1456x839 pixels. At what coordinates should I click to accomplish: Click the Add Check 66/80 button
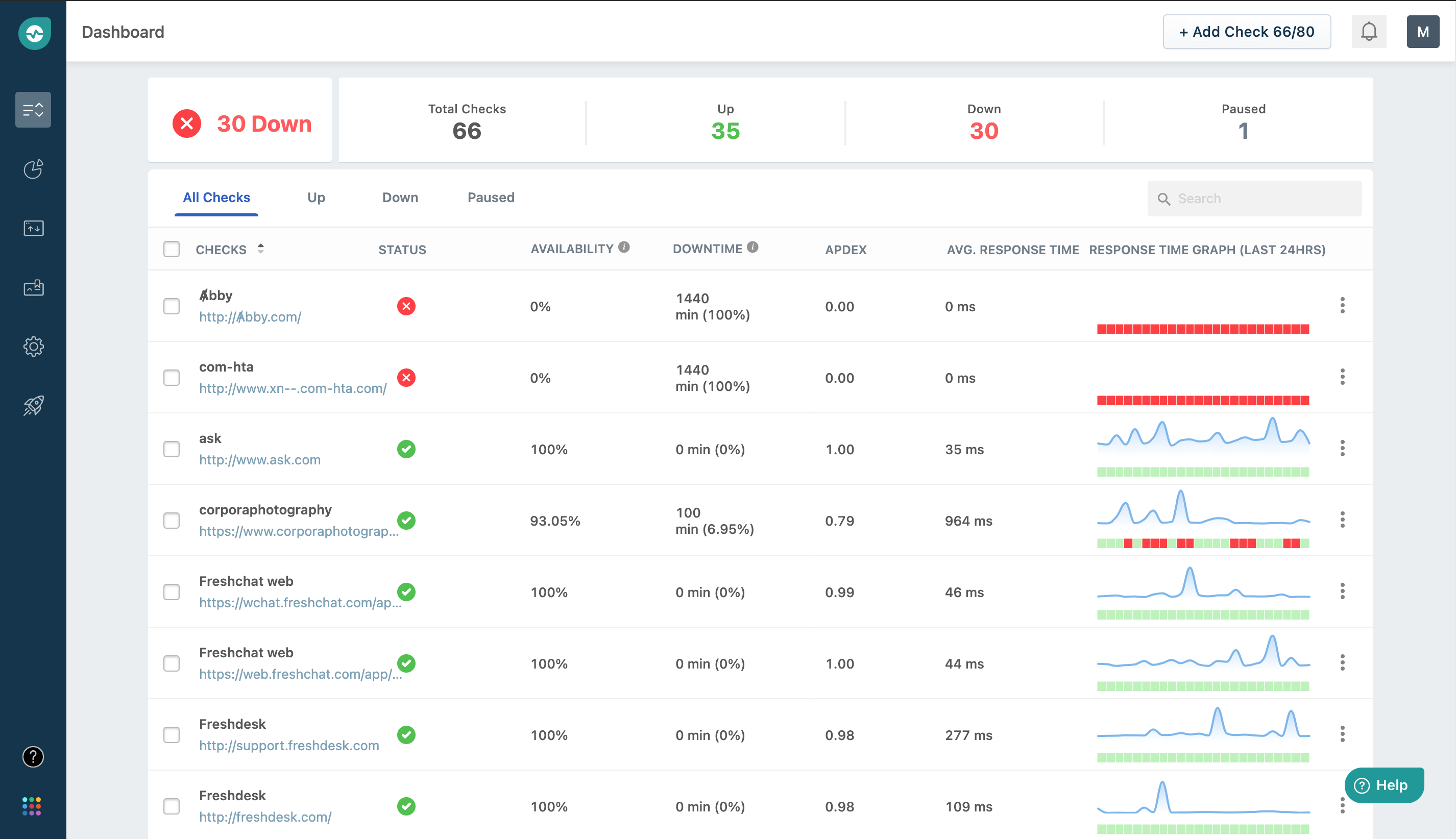click(x=1246, y=32)
